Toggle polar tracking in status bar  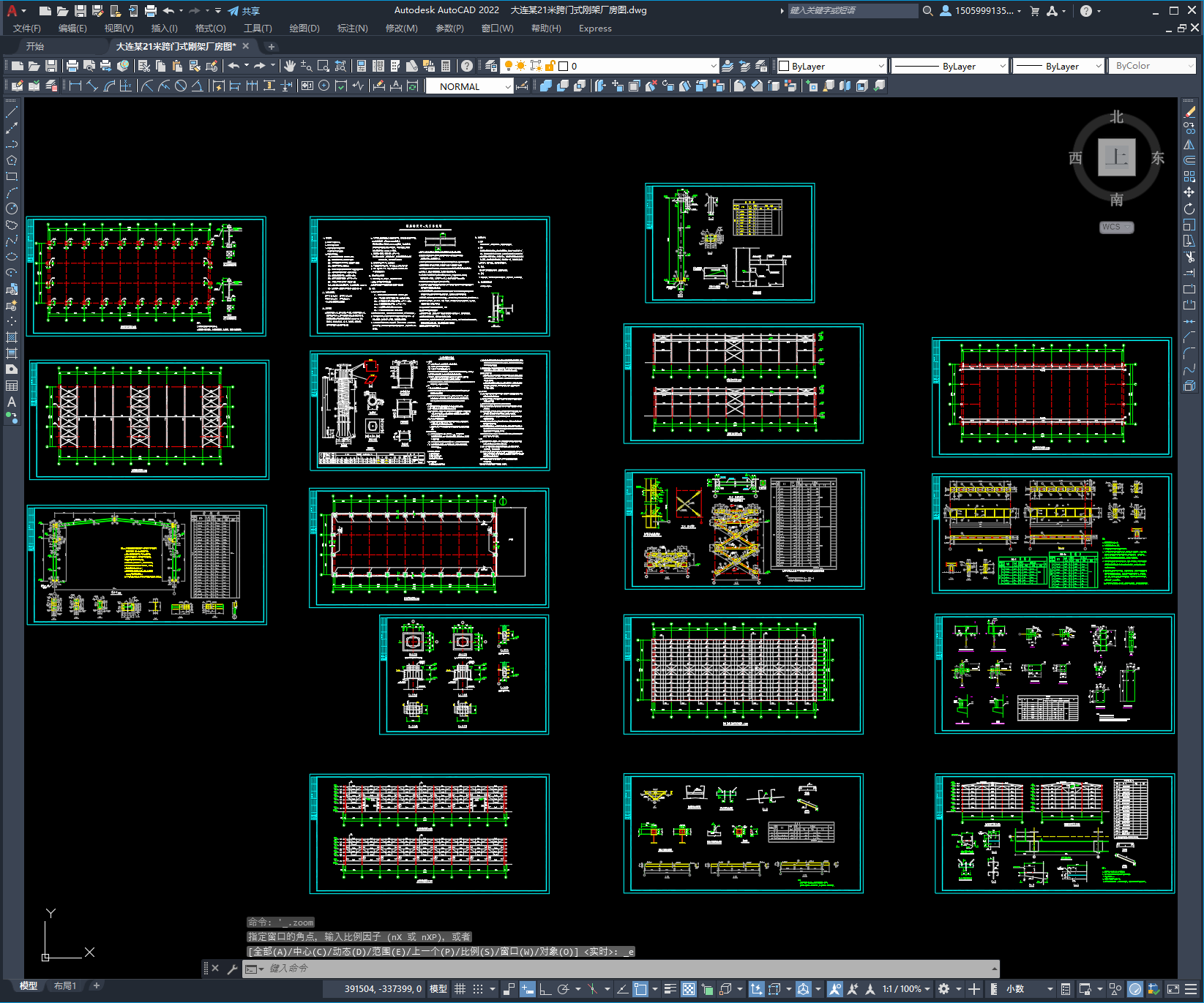[564, 989]
